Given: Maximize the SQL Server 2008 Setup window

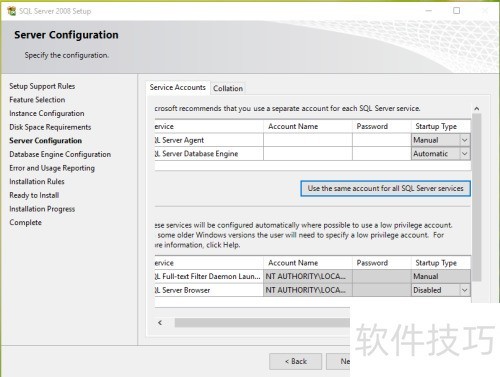Looking at the screenshot, I should point(457,11).
